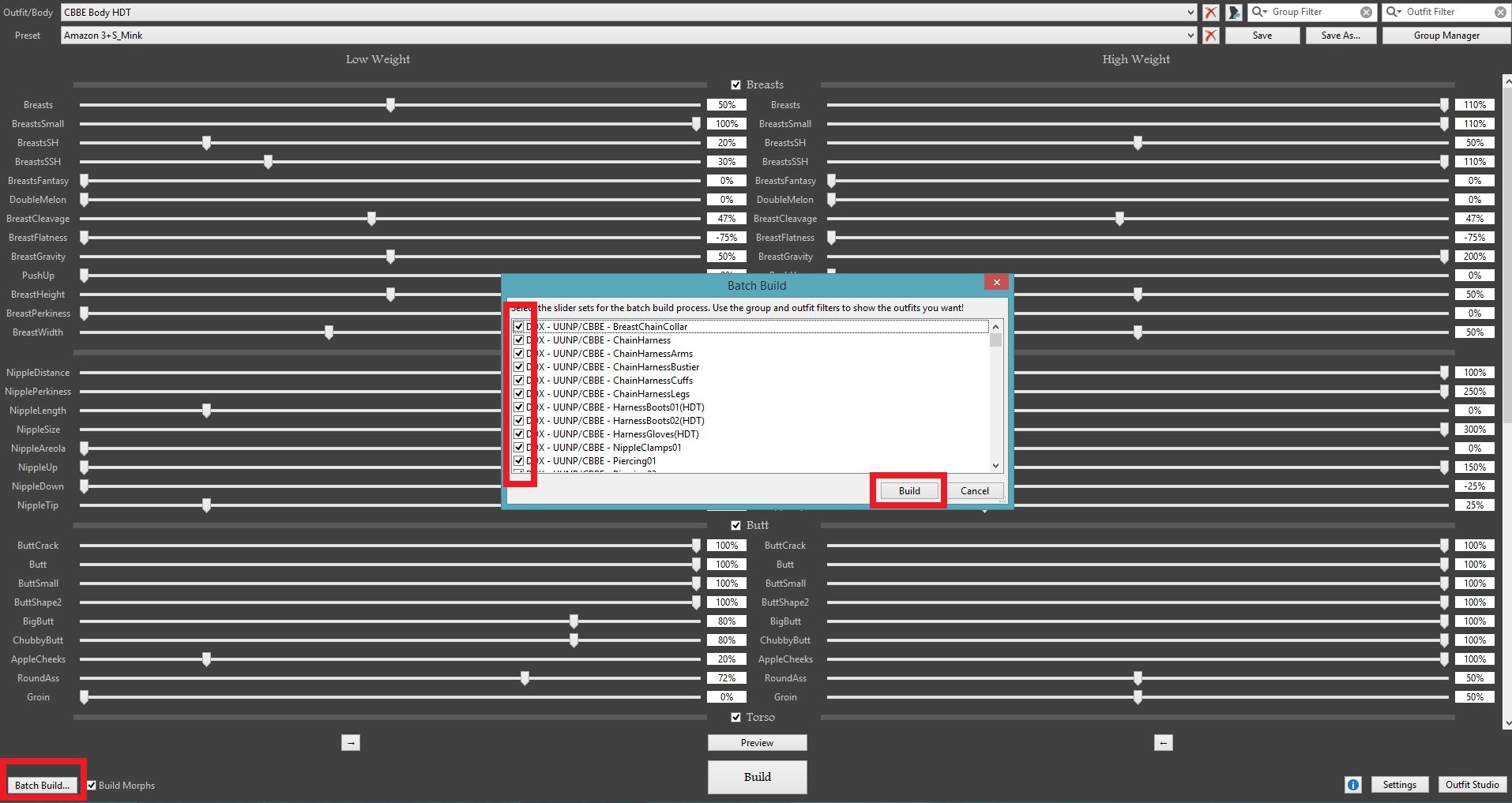Click the arrow button under High Weight sliders
The width and height of the screenshot is (1512, 803).
pyautogui.click(x=1163, y=743)
